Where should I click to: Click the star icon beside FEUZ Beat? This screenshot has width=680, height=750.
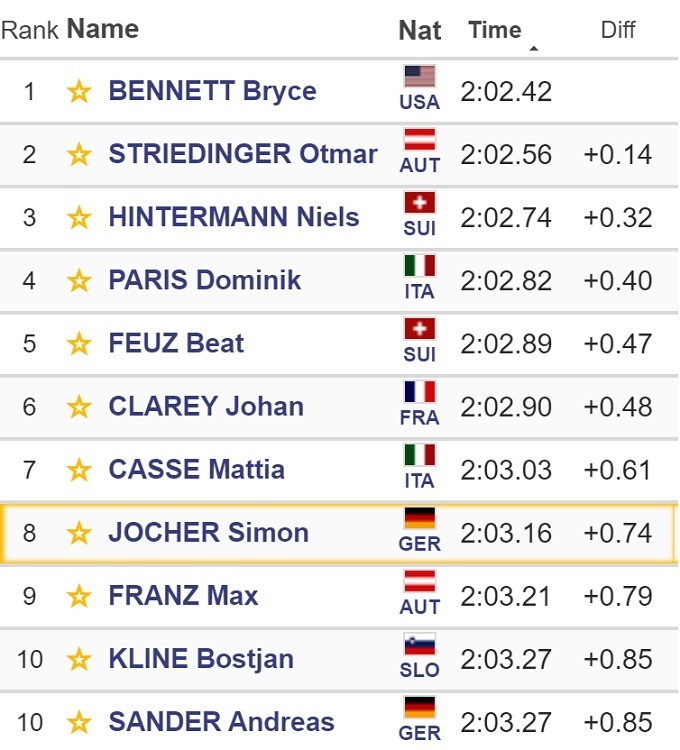79,344
